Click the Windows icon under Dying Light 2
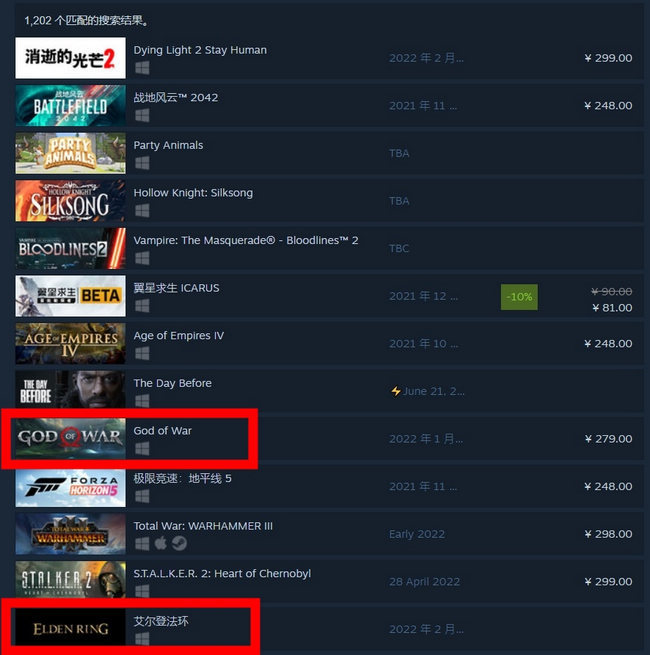Screen dimensions: 650x655 pos(142,68)
